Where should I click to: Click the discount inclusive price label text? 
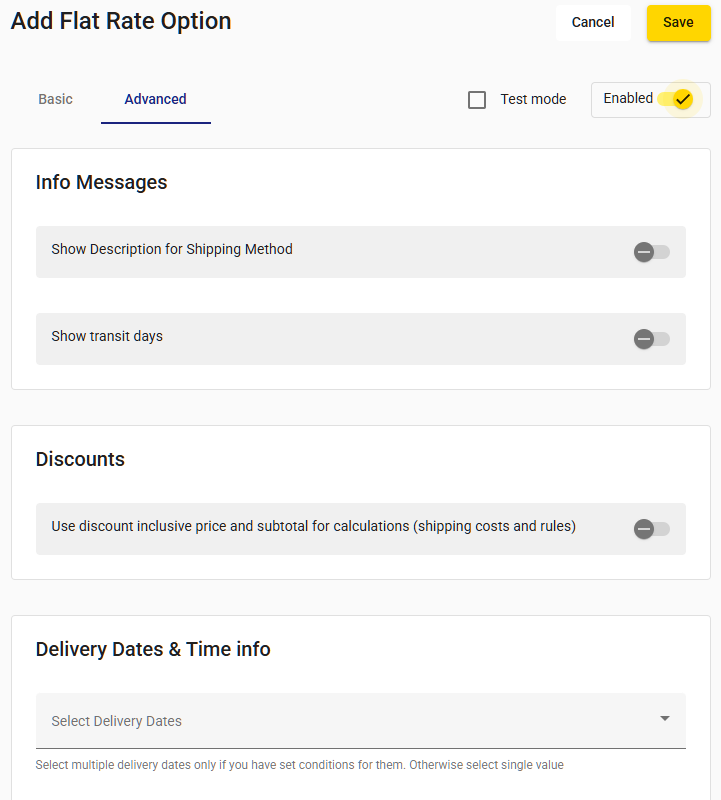tap(314, 526)
